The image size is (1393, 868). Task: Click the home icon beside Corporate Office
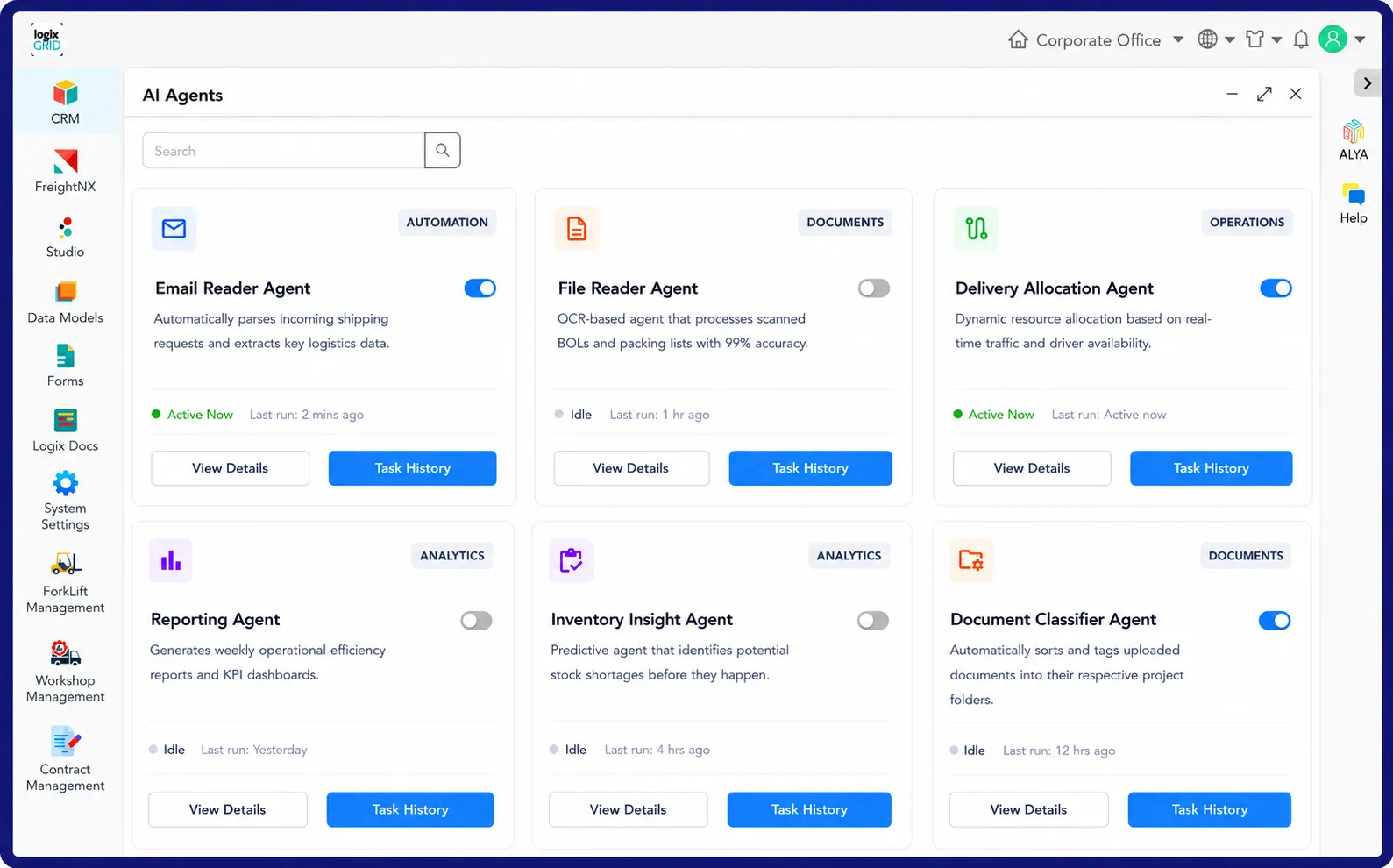(1018, 39)
